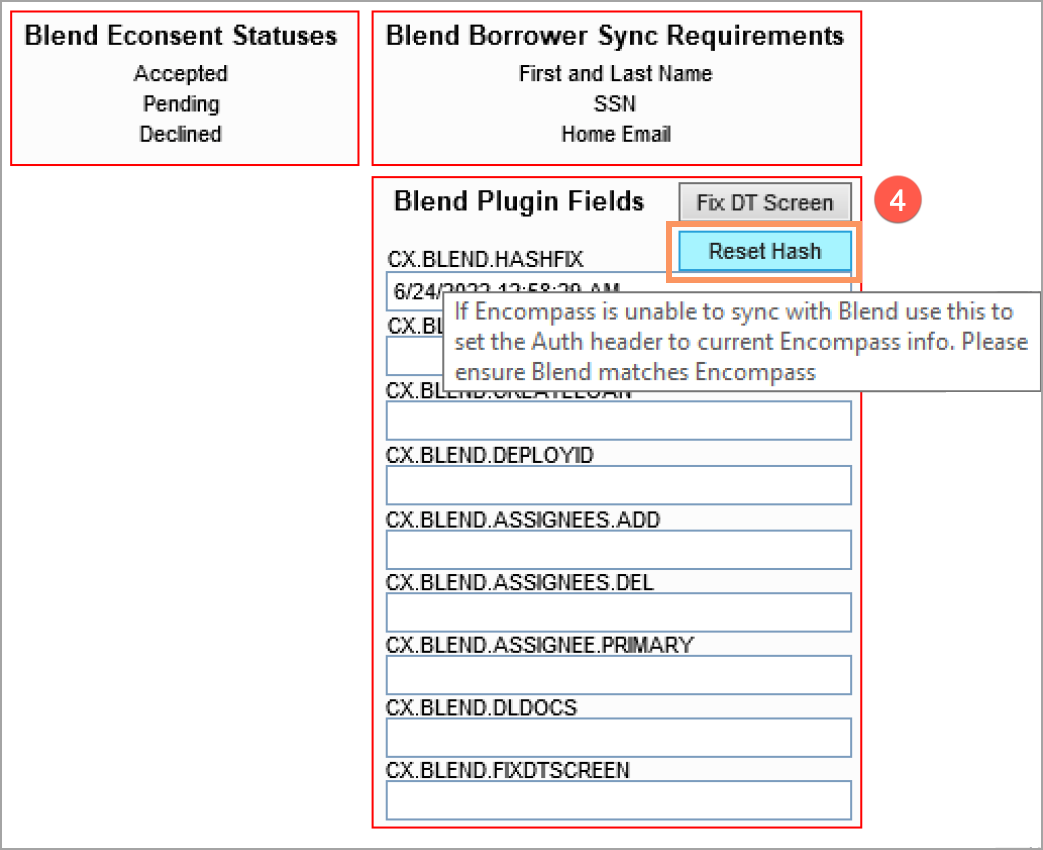
Task: Select the CX.BLEND.ASSIGNEES.ADD input field
Action: [x=619, y=549]
